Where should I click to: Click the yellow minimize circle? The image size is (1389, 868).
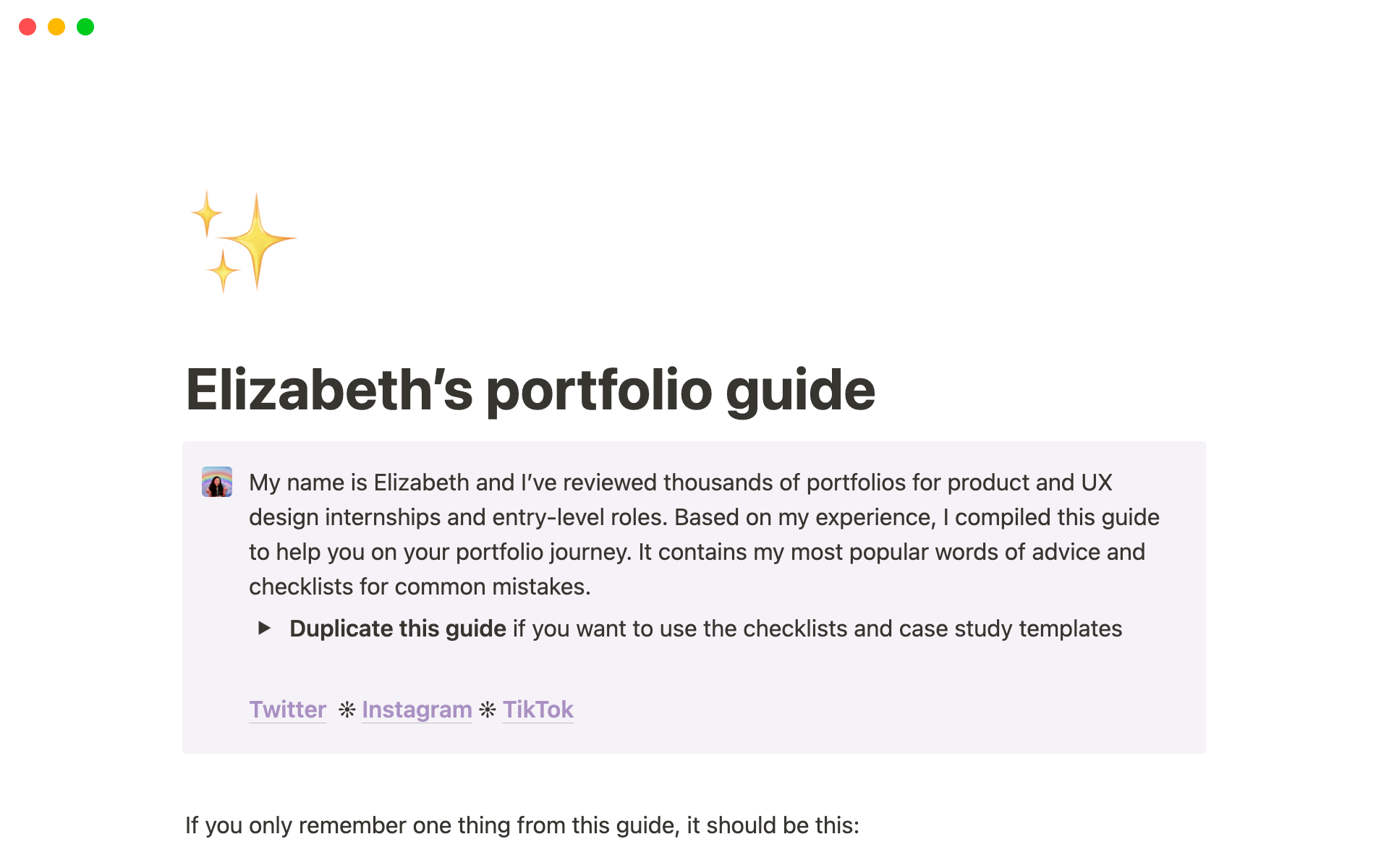pos(56,26)
